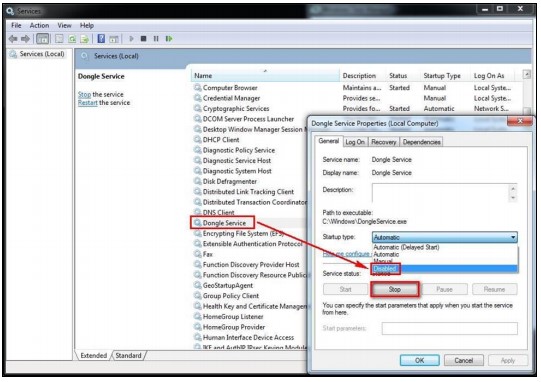Viewport: 541px width, 382px height.
Task: Click Cancel in Dongle Service Properties
Action: click(x=463, y=360)
